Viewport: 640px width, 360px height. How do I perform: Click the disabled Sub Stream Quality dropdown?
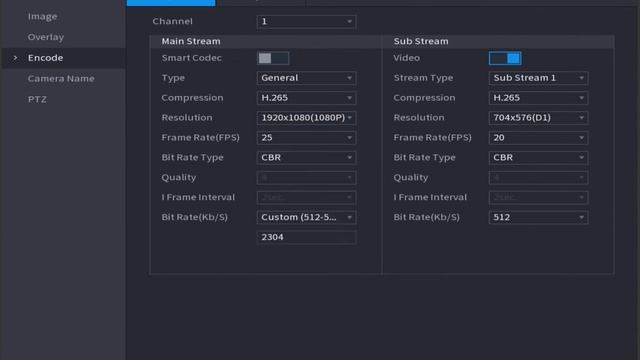[x=538, y=178]
